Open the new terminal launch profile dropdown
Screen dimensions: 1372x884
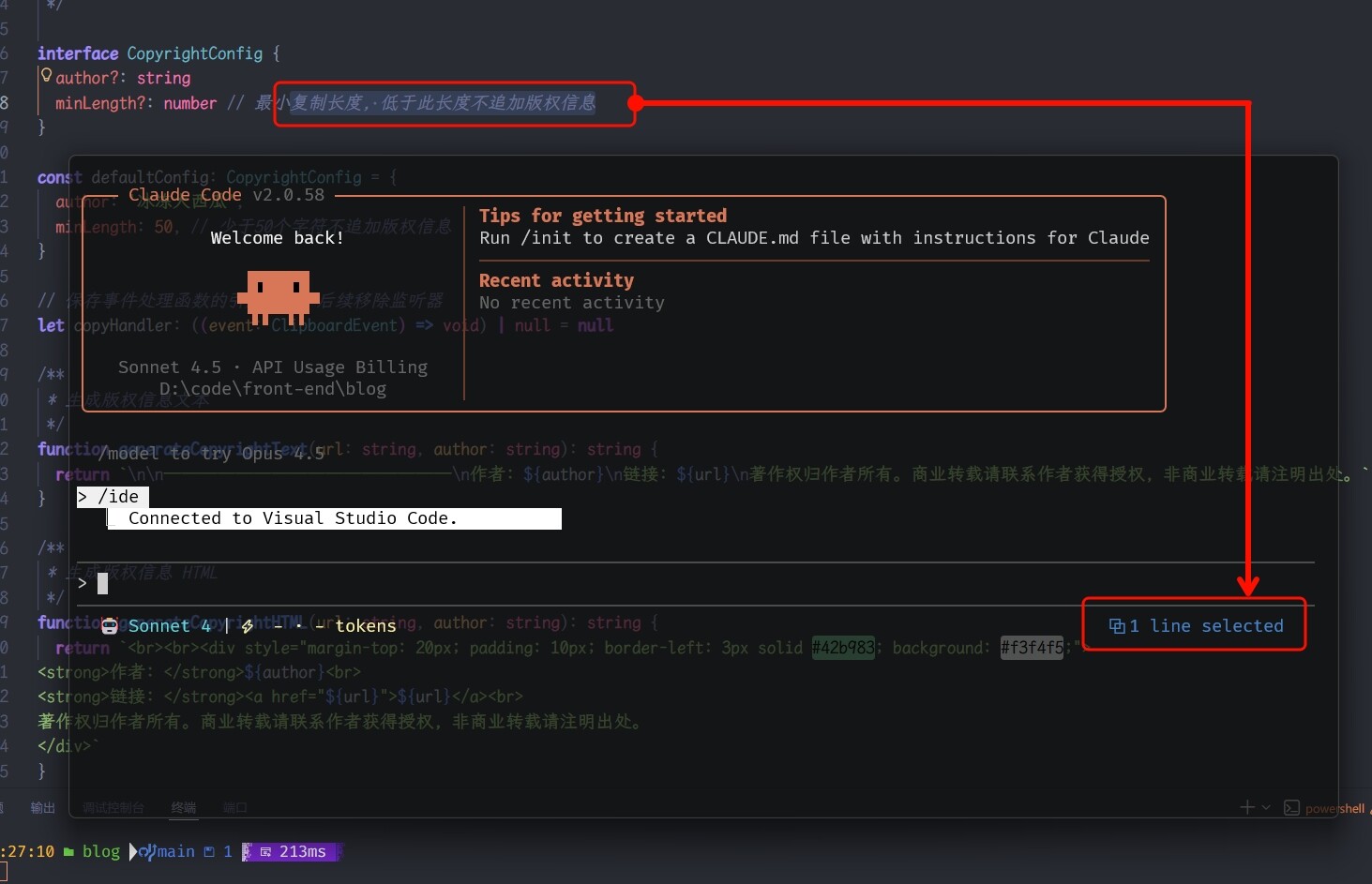[x=1266, y=807]
